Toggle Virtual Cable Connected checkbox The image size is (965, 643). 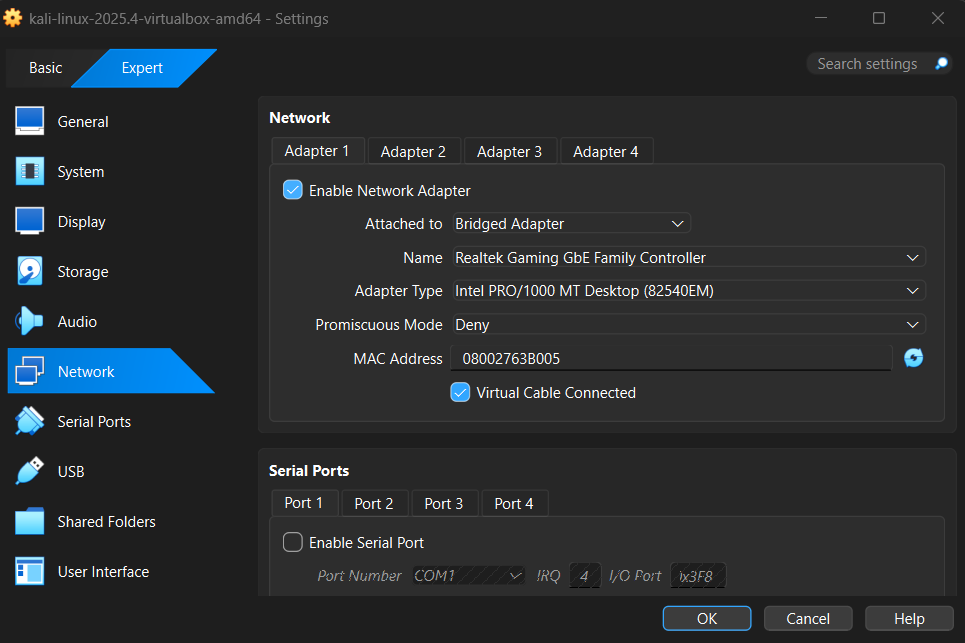pyautogui.click(x=460, y=392)
